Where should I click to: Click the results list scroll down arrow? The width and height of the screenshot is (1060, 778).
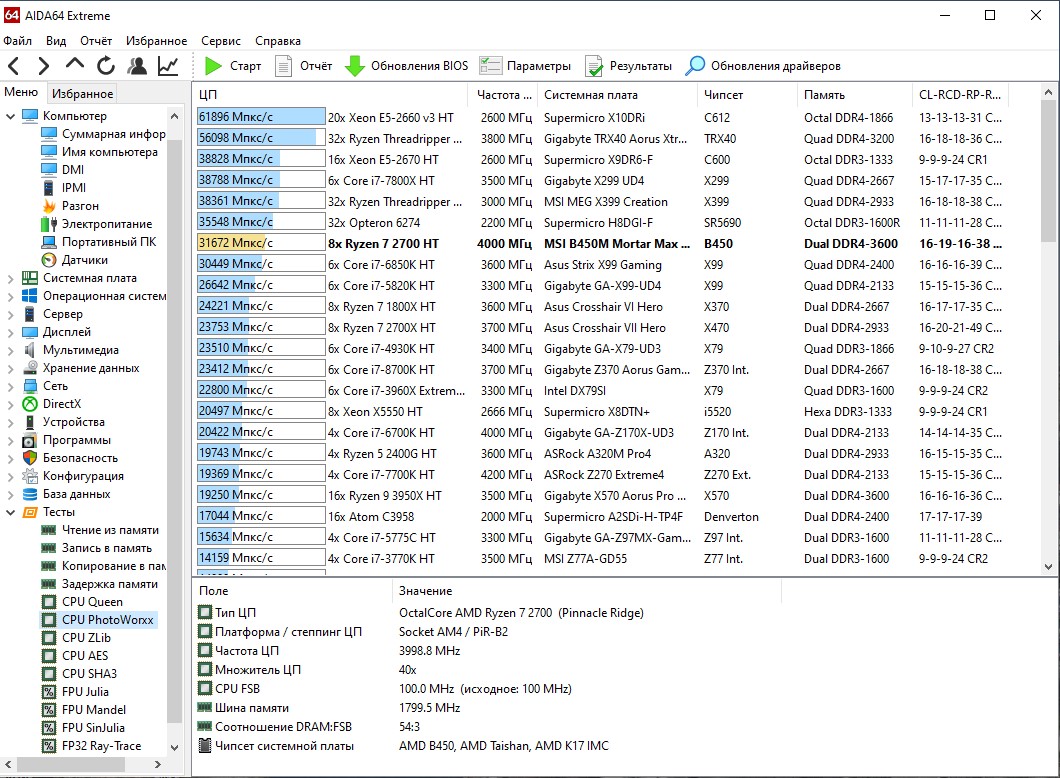pos(1048,566)
